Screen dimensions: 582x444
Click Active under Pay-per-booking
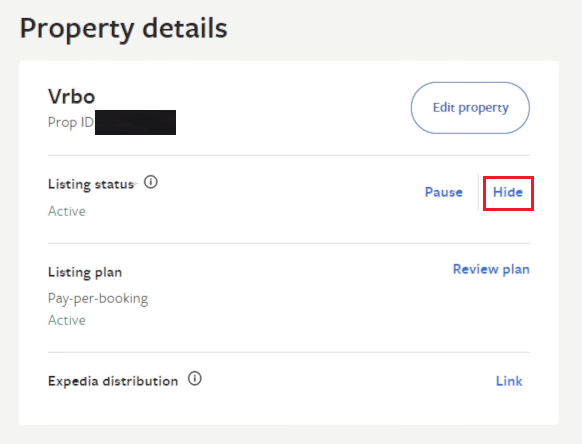click(67, 320)
